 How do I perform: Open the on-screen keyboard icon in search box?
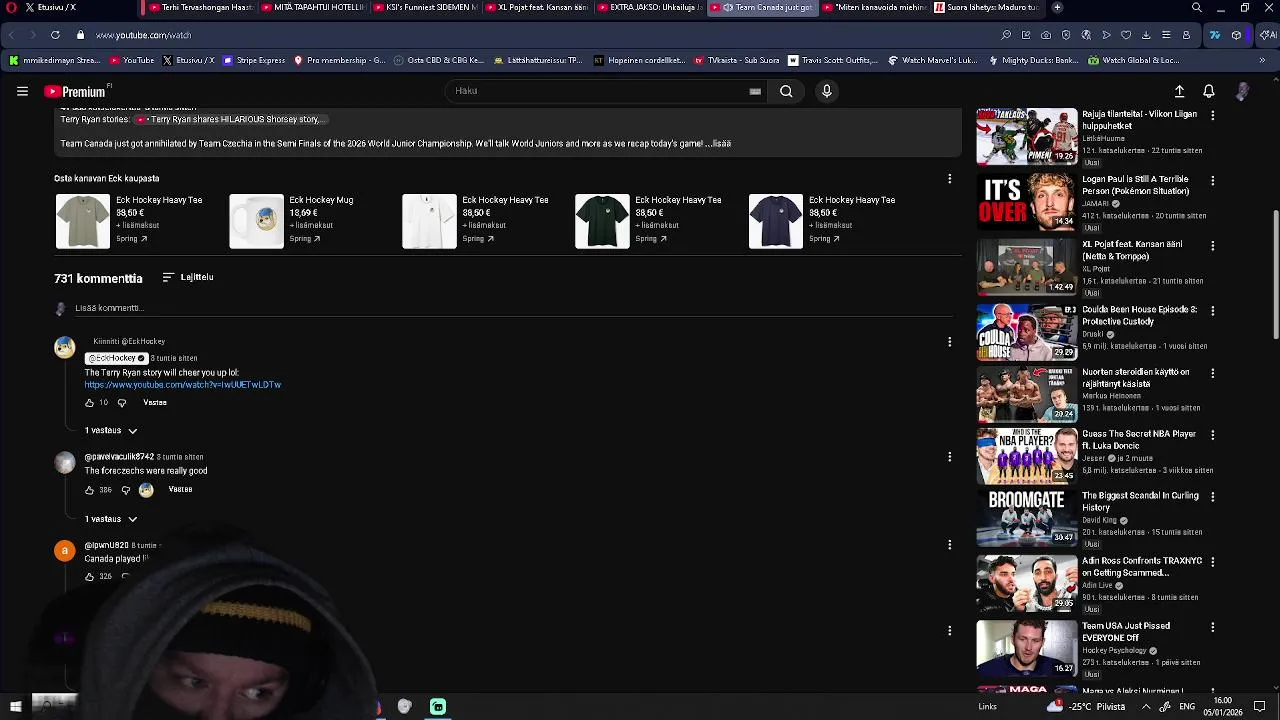pyautogui.click(x=755, y=91)
